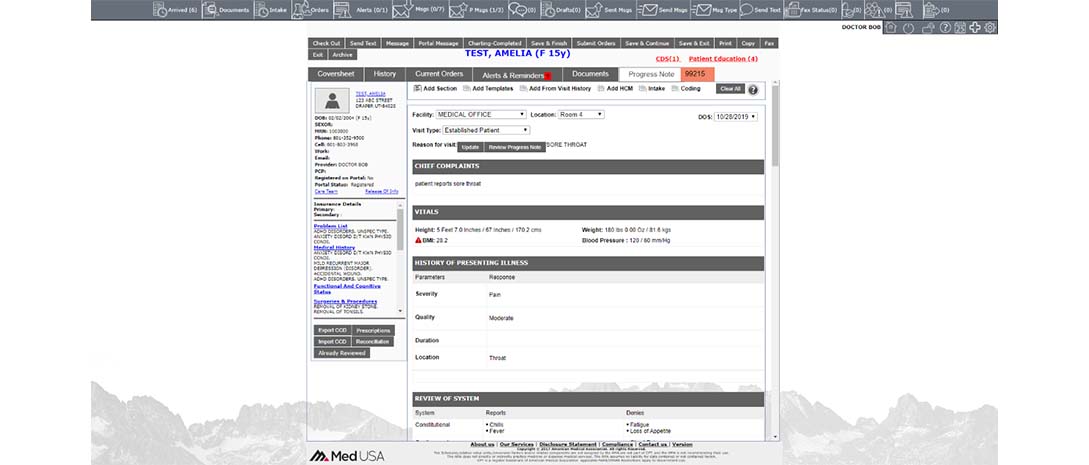
Task: Switch to the Current Orders tab
Action: (x=439, y=74)
